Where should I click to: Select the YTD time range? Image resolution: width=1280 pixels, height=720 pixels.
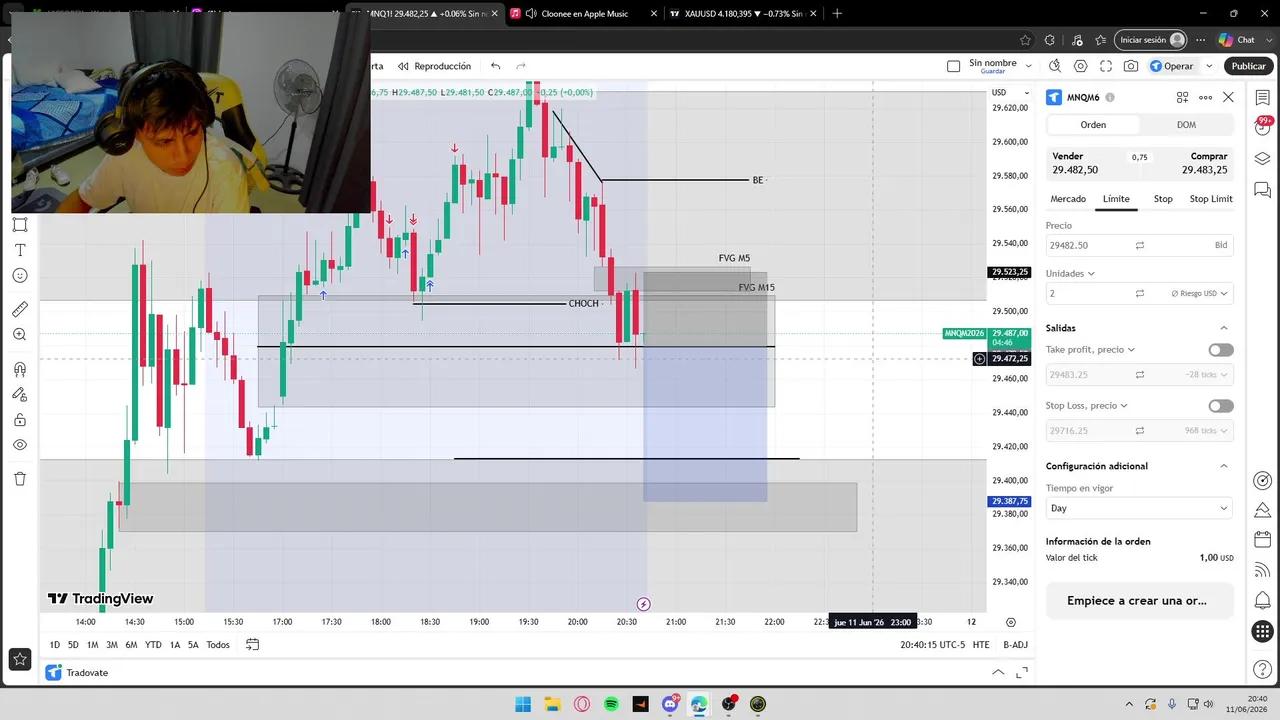pyautogui.click(x=153, y=645)
